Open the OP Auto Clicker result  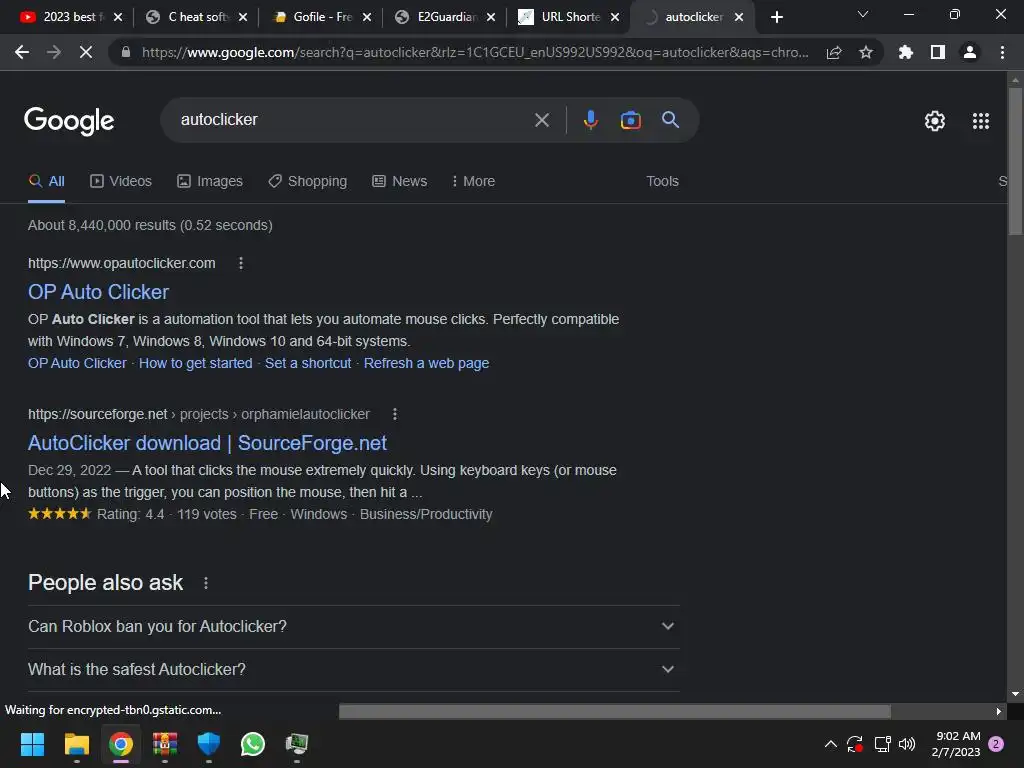tap(99, 292)
